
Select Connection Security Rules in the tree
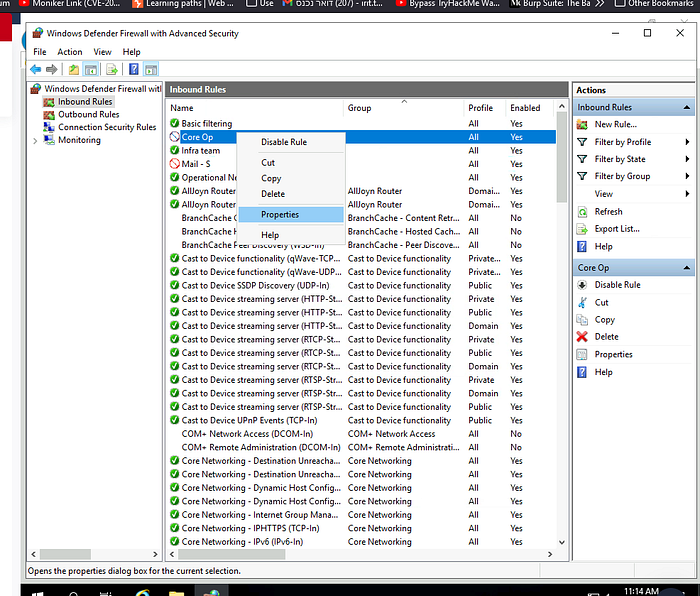click(107, 127)
